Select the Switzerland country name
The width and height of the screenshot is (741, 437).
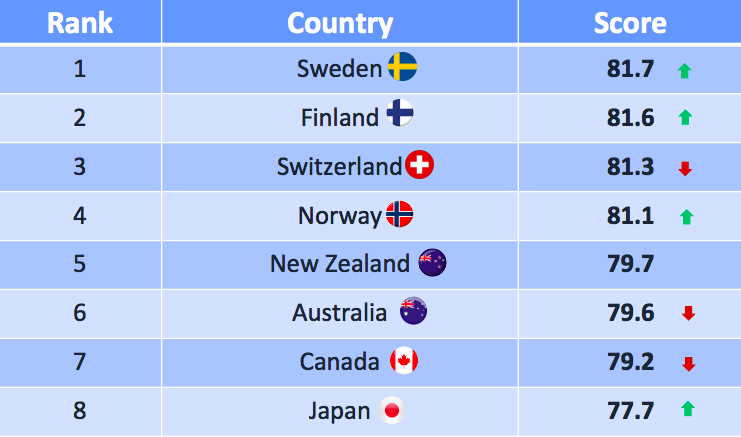[x=339, y=167]
